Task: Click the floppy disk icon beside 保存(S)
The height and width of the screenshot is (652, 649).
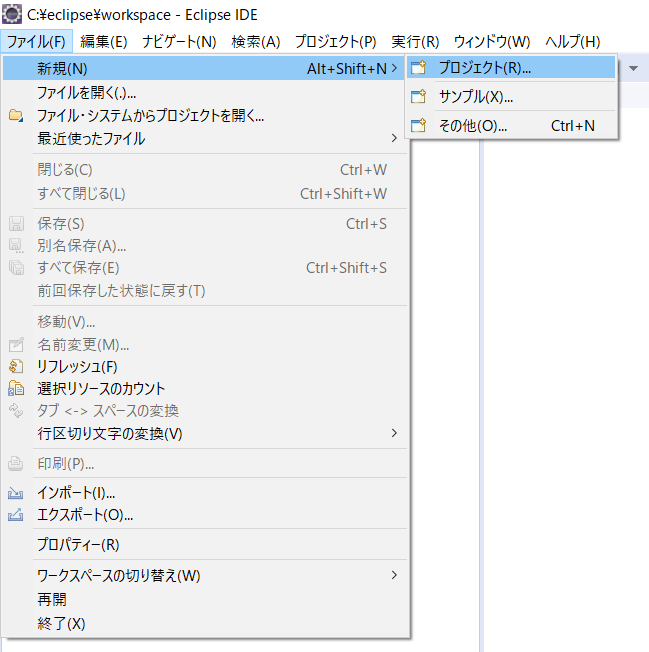Action: pyautogui.click(x=16, y=224)
